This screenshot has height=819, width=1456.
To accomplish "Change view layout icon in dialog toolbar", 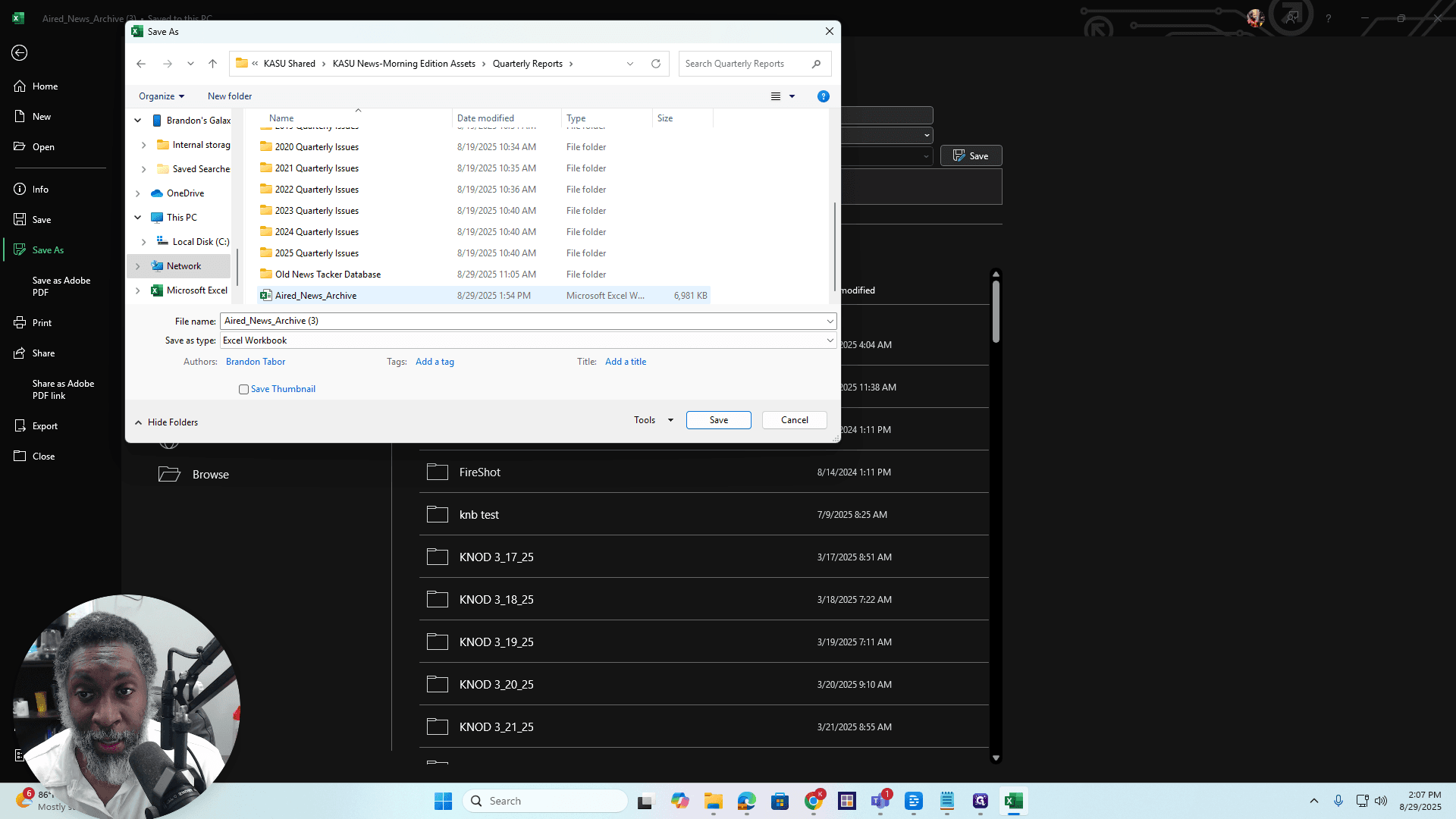I will click(x=776, y=96).
